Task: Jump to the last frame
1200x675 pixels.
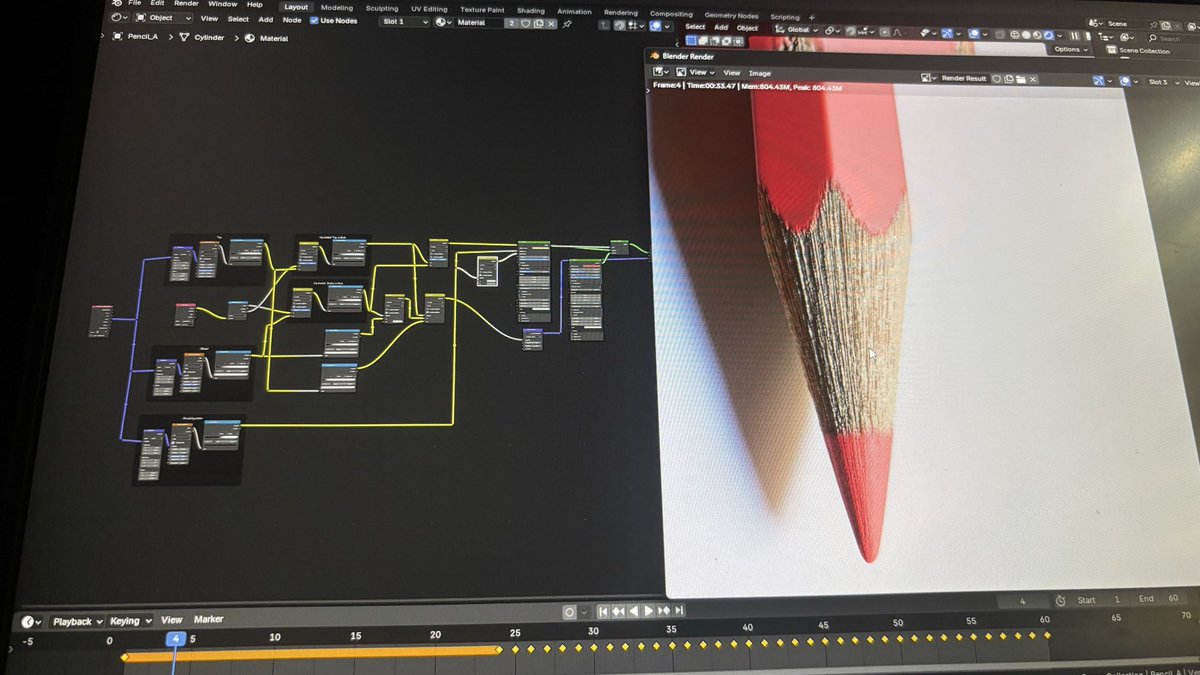Action: [x=679, y=610]
